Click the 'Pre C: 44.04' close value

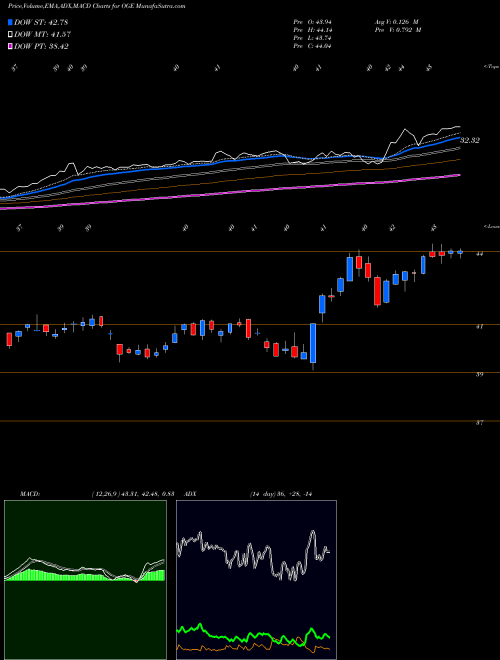tap(312, 46)
